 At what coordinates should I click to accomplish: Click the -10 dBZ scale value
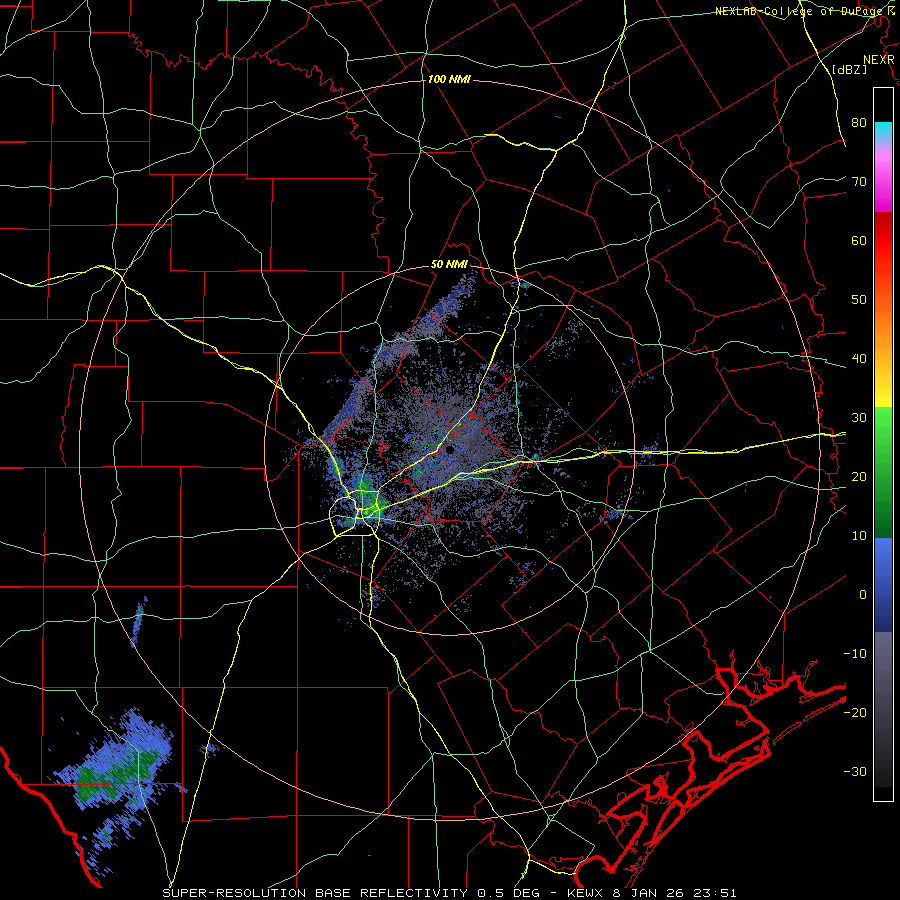[855, 653]
